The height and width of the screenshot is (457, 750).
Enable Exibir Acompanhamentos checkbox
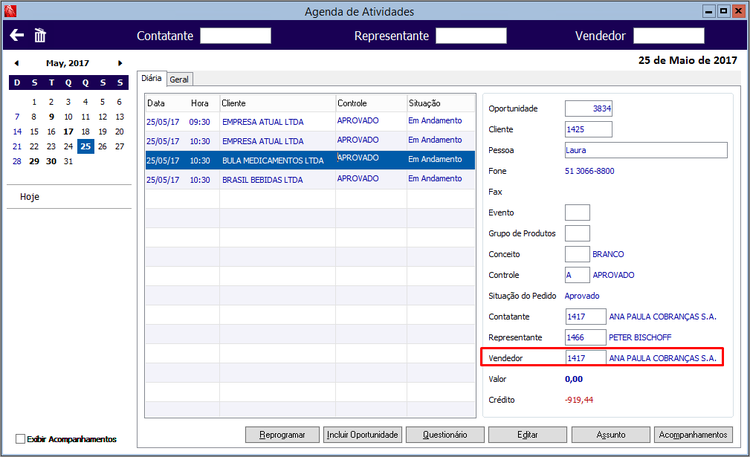click(x=20, y=439)
